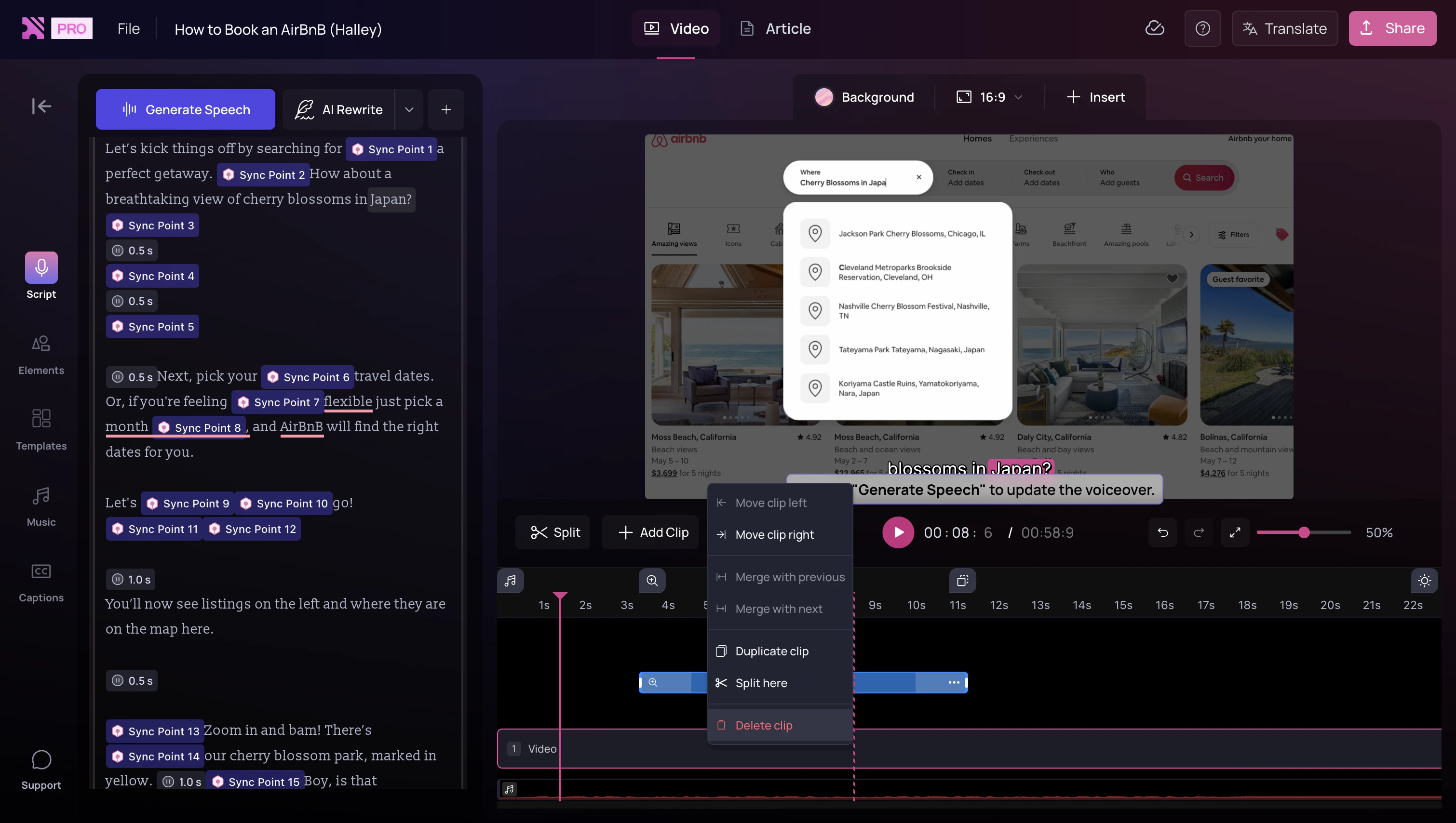Image resolution: width=1456 pixels, height=823 pixels.
Task: Click the brightness sun icon on timeline
Action: click(1424, 581)
